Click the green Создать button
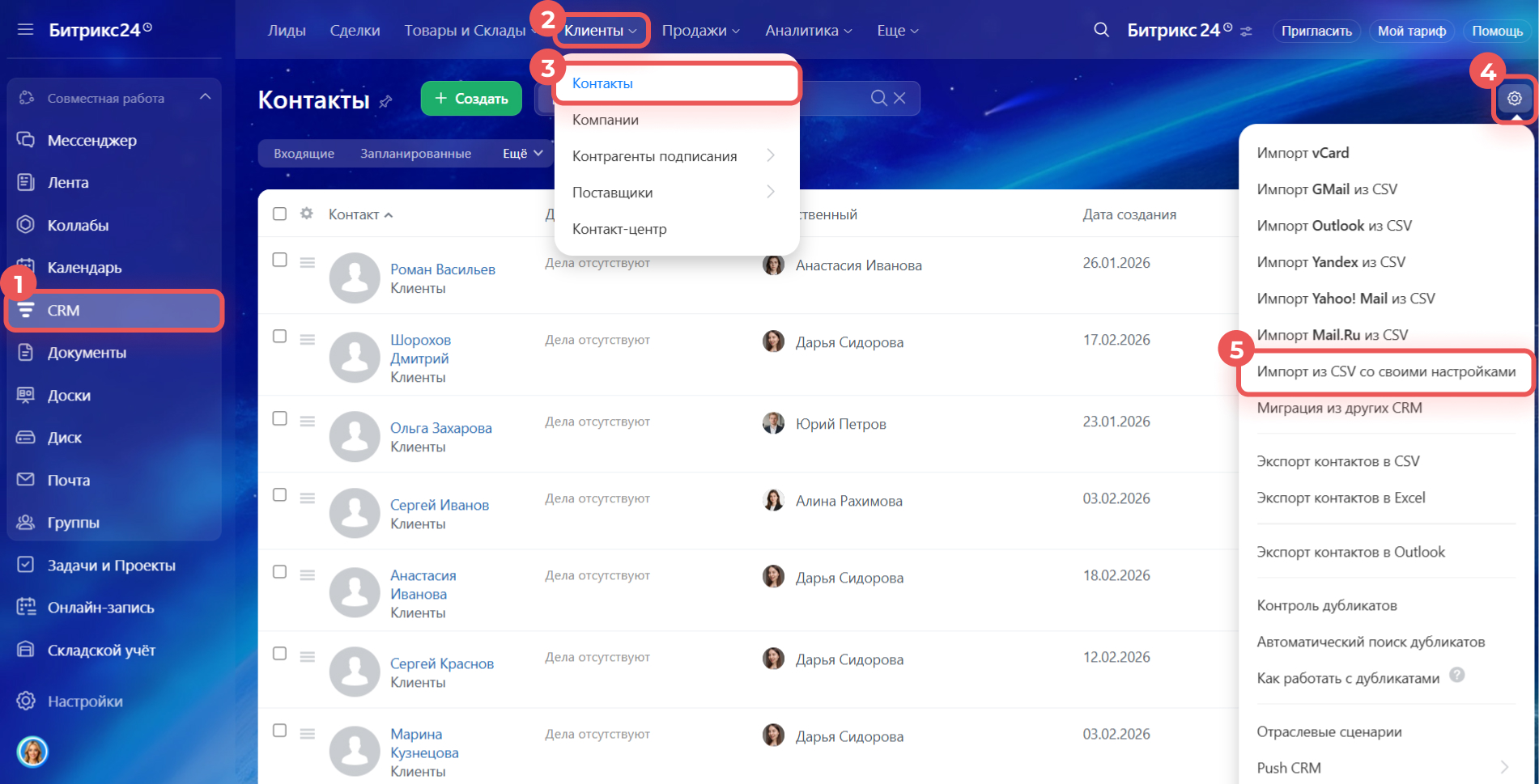 point(471,99)
